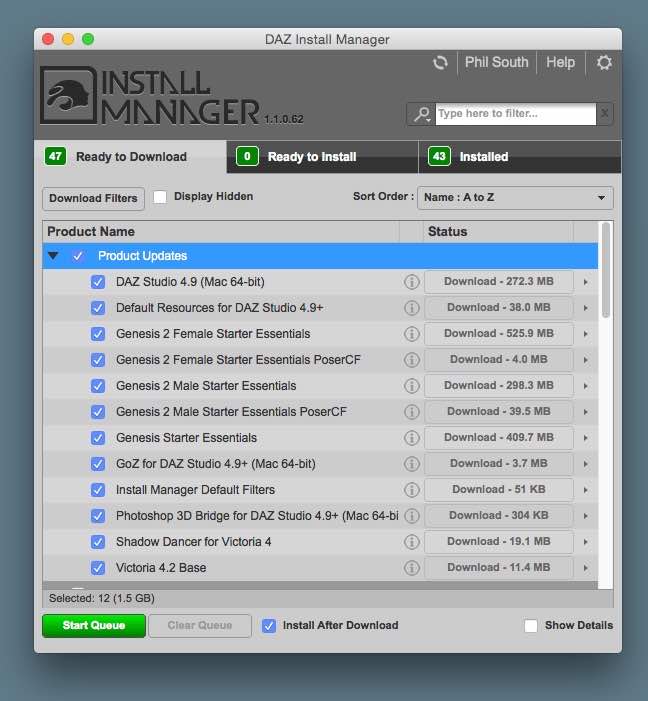Image resolution: width=648 pixels, height=701 pixels.
Task: Click Download - 304 KB button
Action: tap(499, 515)
